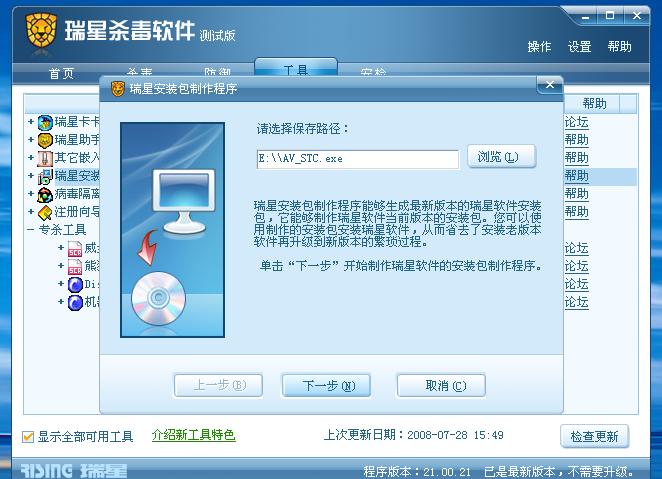Image resolution: width=662 pixels, height=479 pixels.
Task: Click the 帮助 column header
Action: click(x=594, y=103)
